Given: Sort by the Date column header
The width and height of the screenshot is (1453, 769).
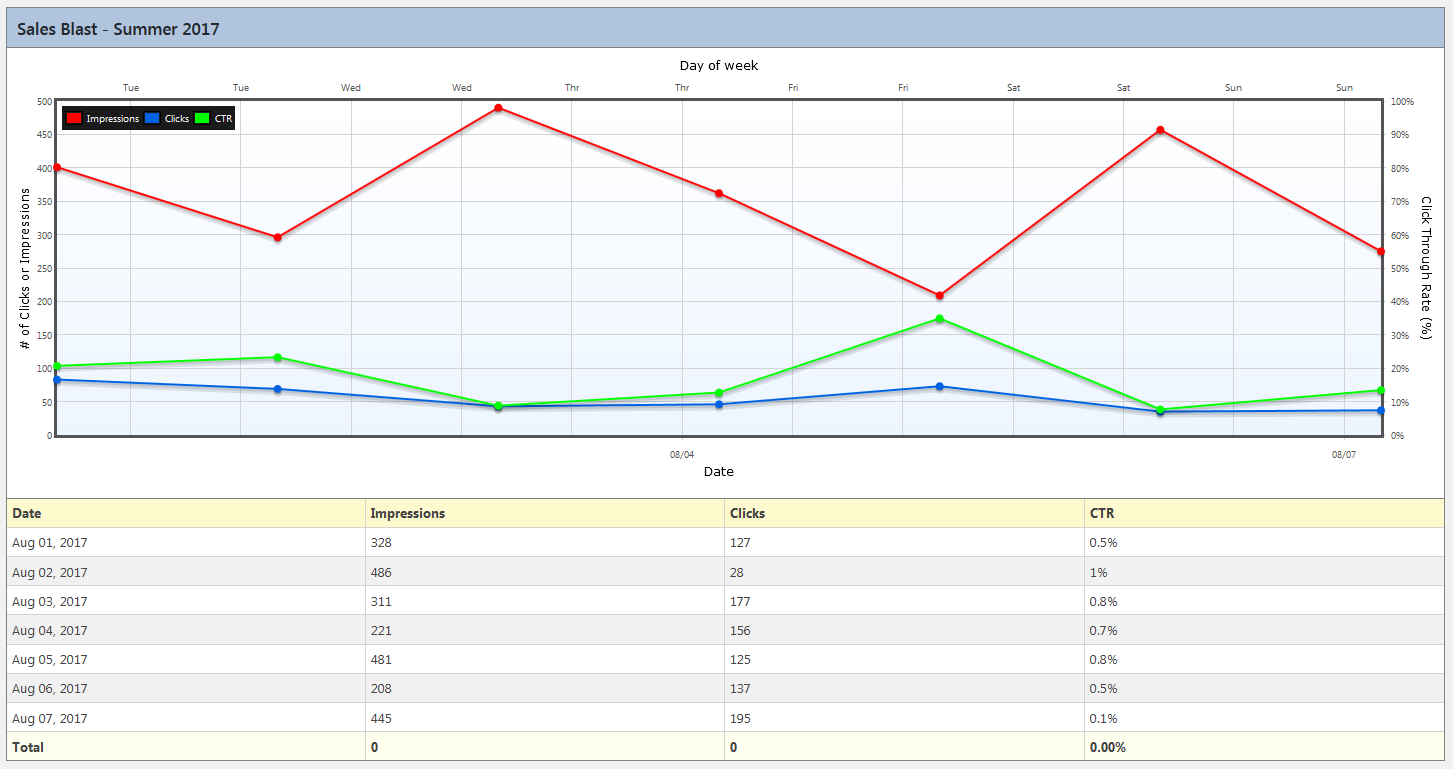Looking at the screenshot, I should (x=27, y=513).
